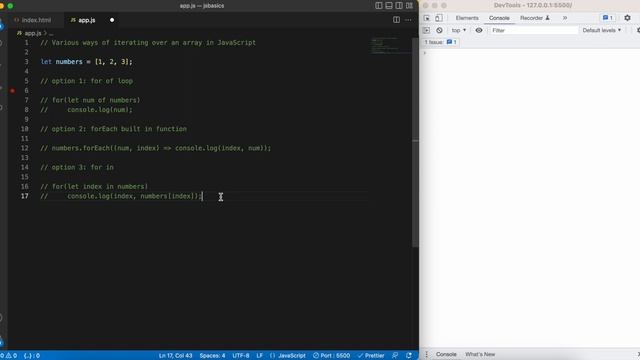Click line number 12 in gutter
640x360 pixels.
25,148
